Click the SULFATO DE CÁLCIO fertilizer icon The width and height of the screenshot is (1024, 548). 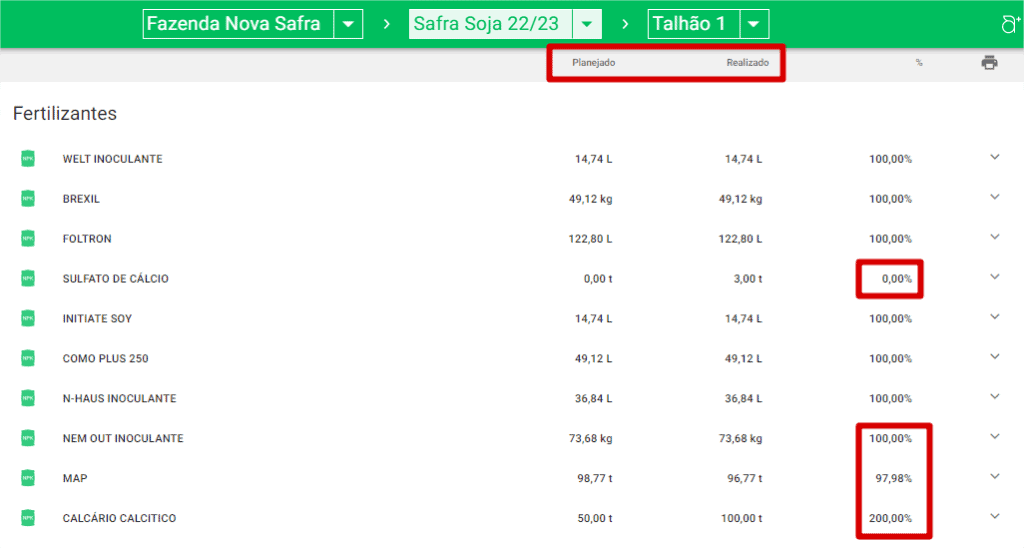coord(28,279)
